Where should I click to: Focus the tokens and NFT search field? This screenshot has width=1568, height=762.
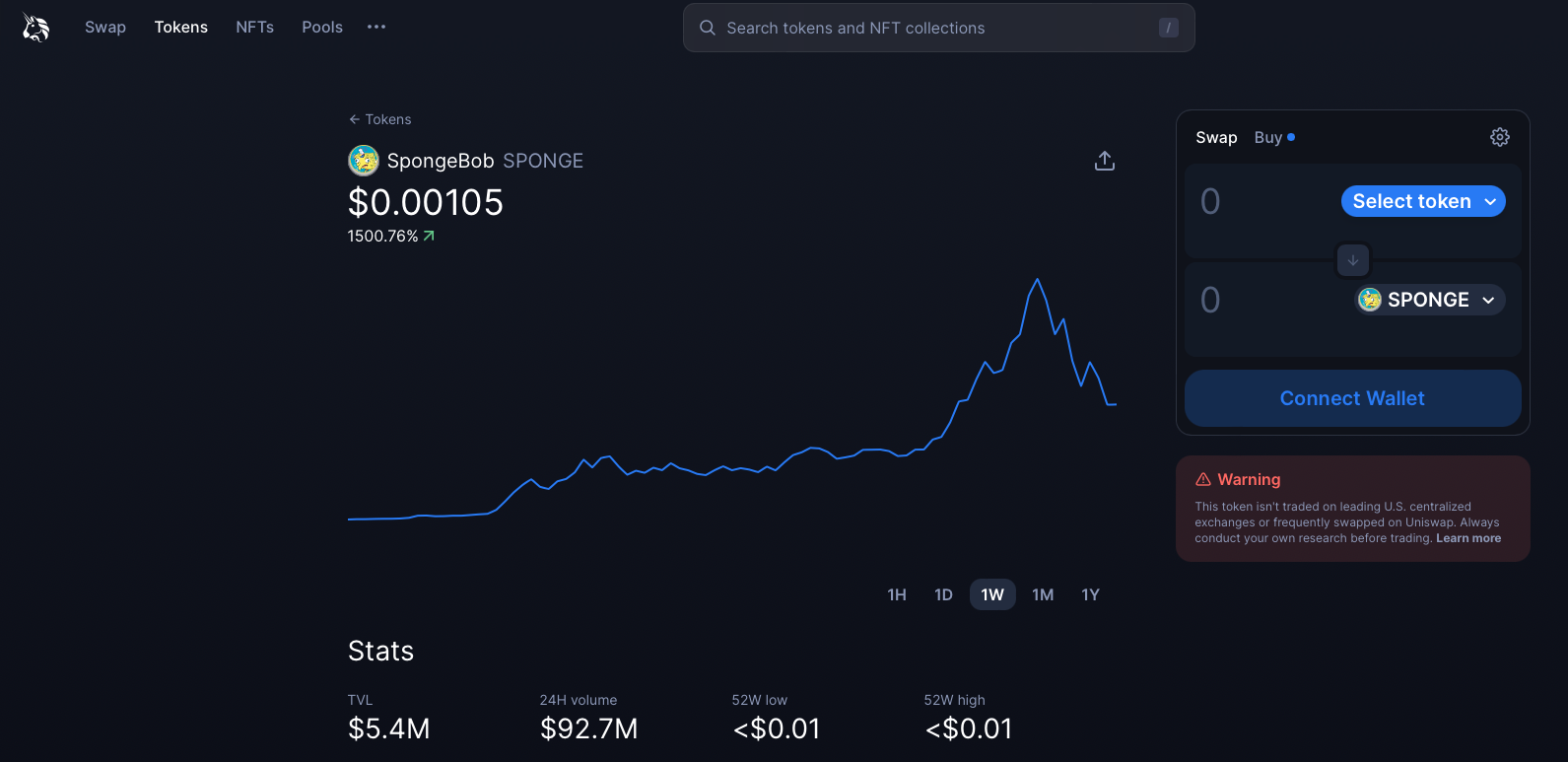point(939,28)
